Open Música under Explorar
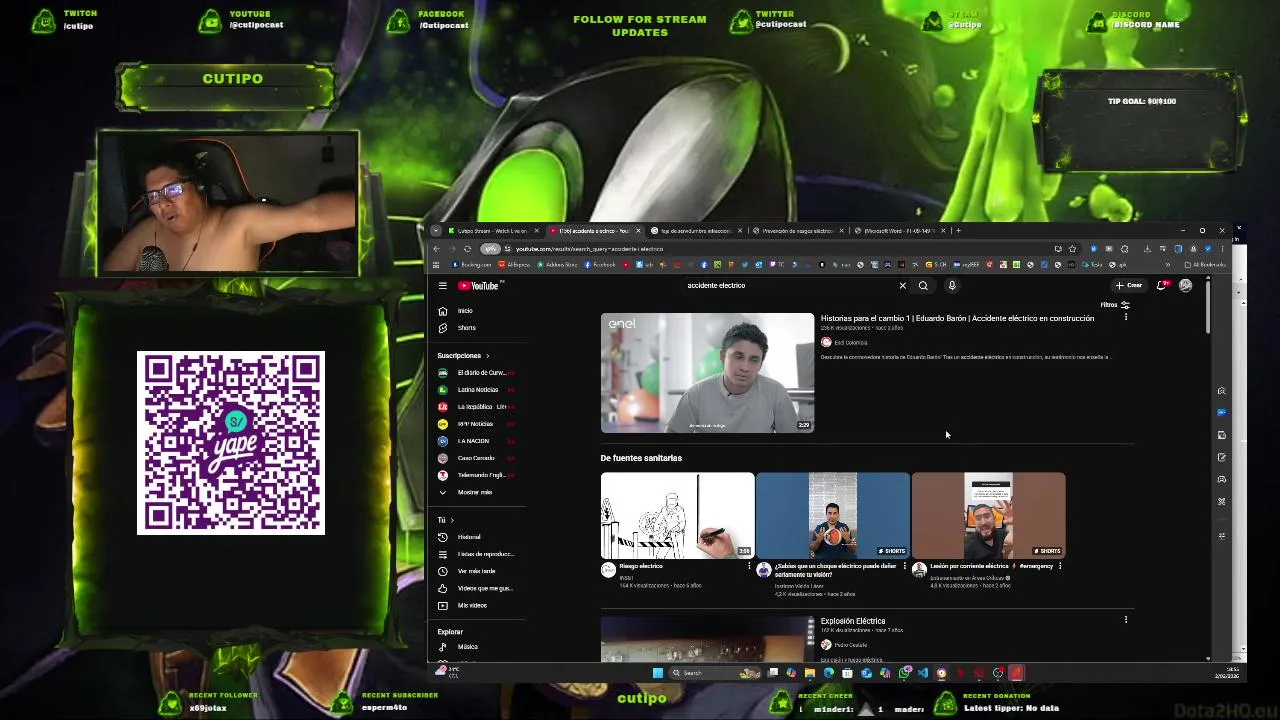This screenshot has width=1280, height=720. coord(477,647)
